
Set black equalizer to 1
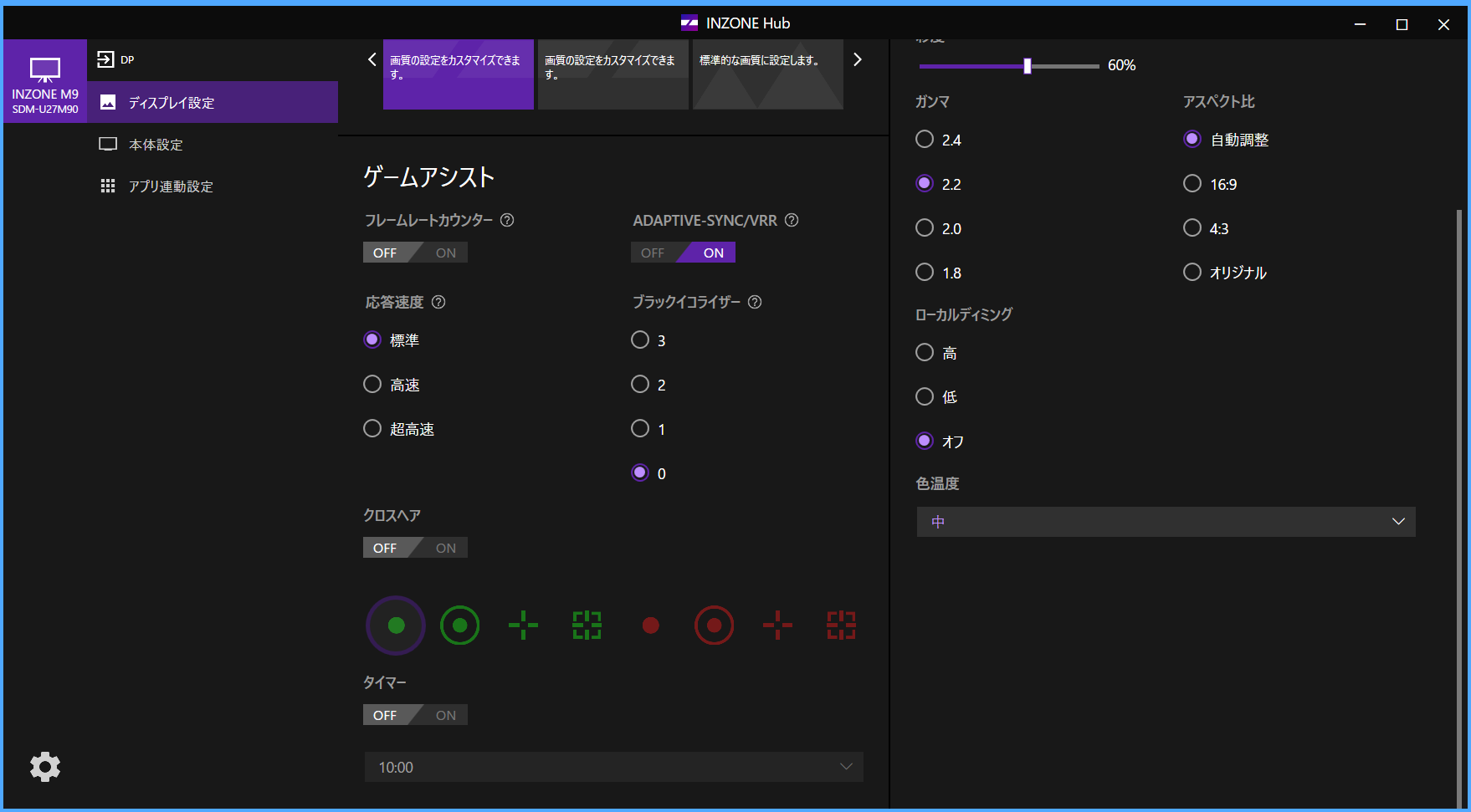pyautogui.click(x=640, y=428)
